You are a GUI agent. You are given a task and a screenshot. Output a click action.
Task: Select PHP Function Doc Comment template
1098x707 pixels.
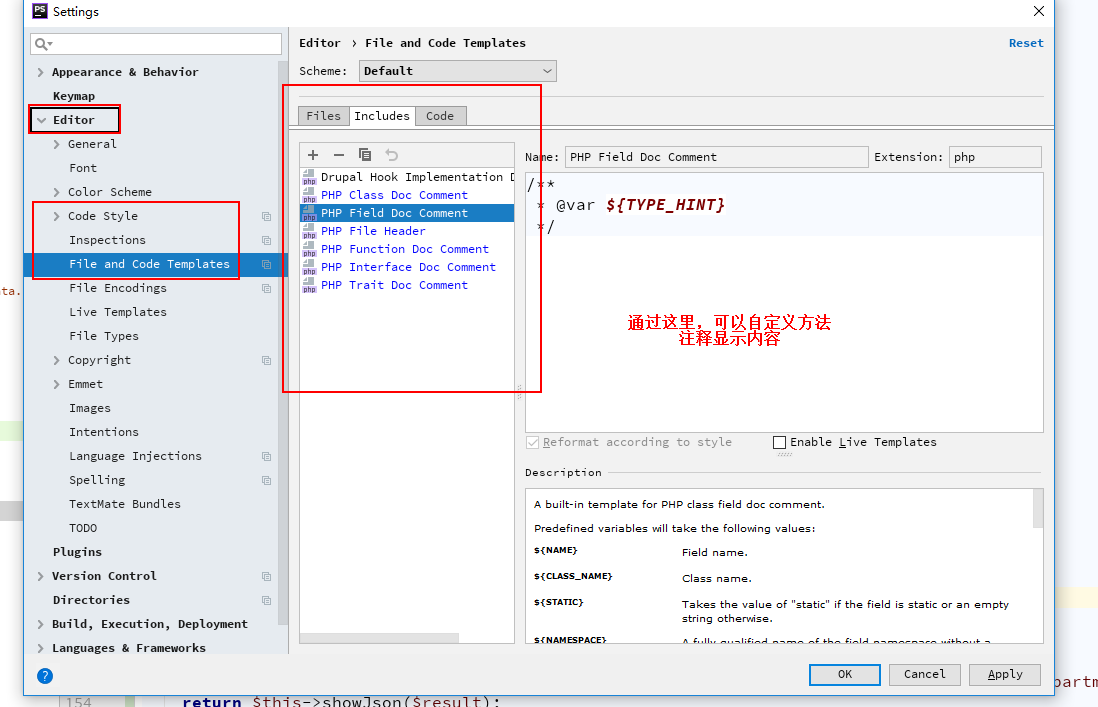(404, 249)
